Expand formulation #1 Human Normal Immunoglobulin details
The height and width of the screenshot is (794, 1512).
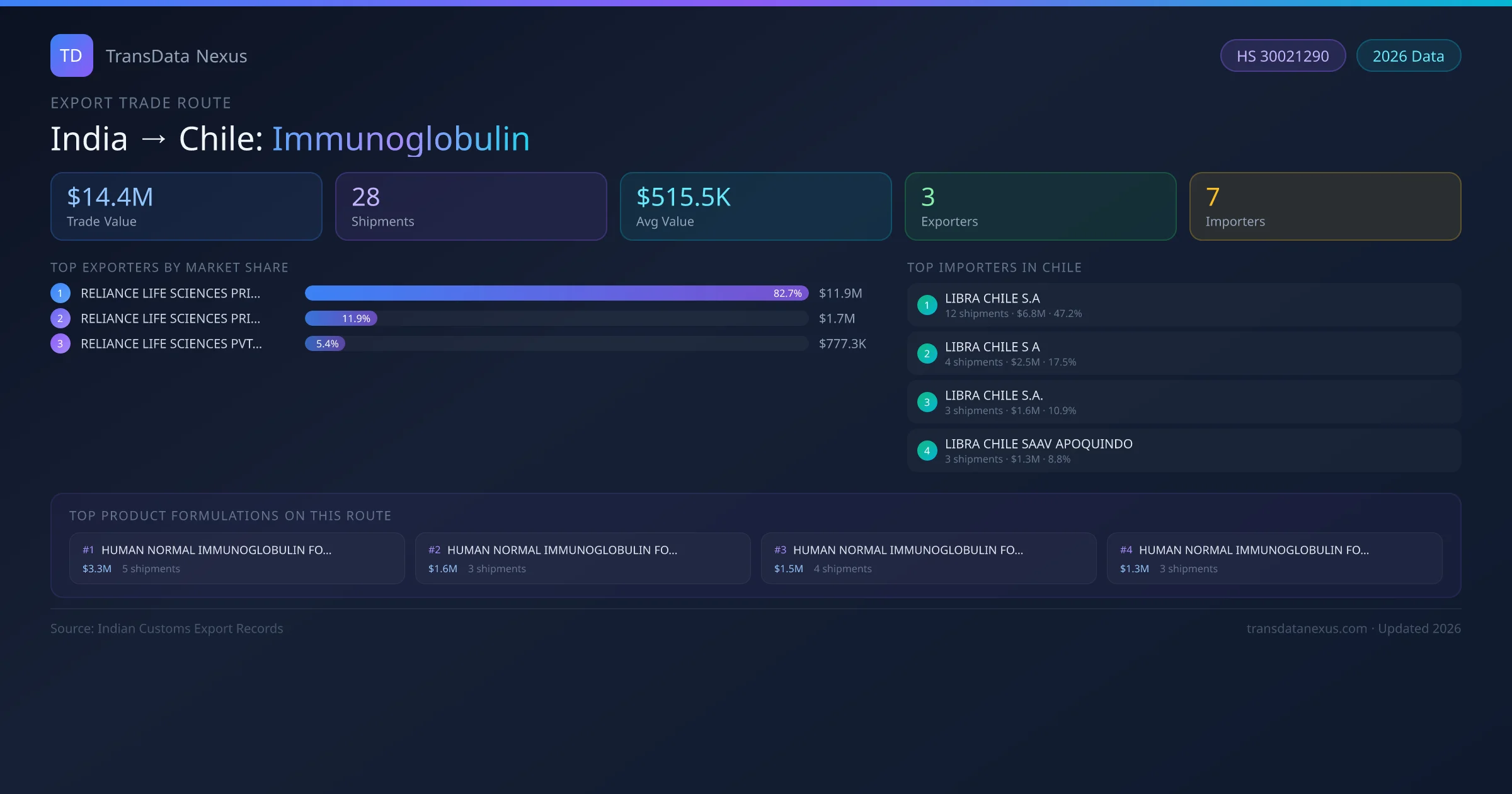coord(237,558)
